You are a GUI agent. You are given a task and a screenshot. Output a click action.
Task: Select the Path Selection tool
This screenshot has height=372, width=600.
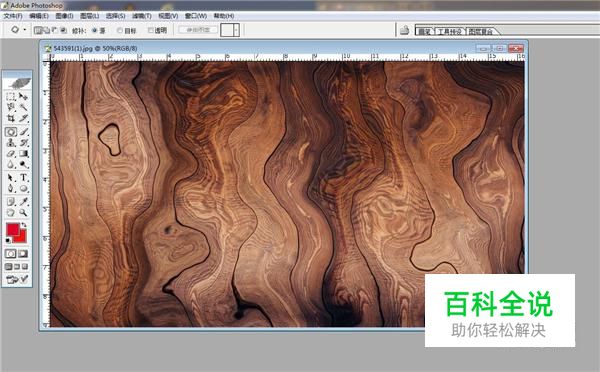(x=11, y=178)
